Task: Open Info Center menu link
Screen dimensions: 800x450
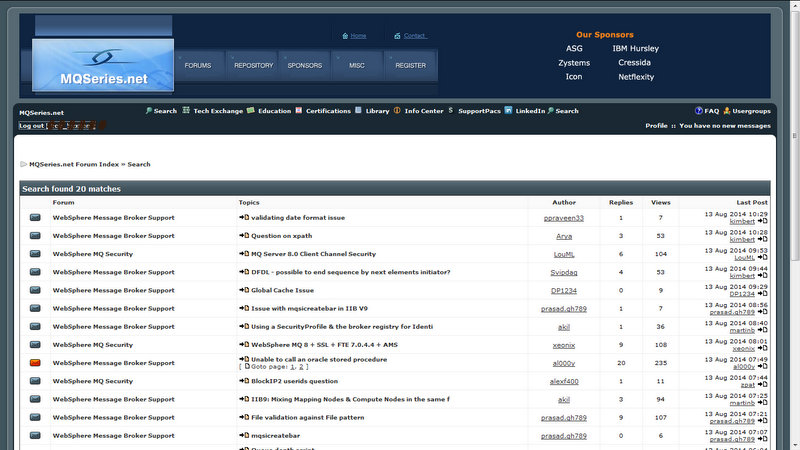Action: pos(424,111)
